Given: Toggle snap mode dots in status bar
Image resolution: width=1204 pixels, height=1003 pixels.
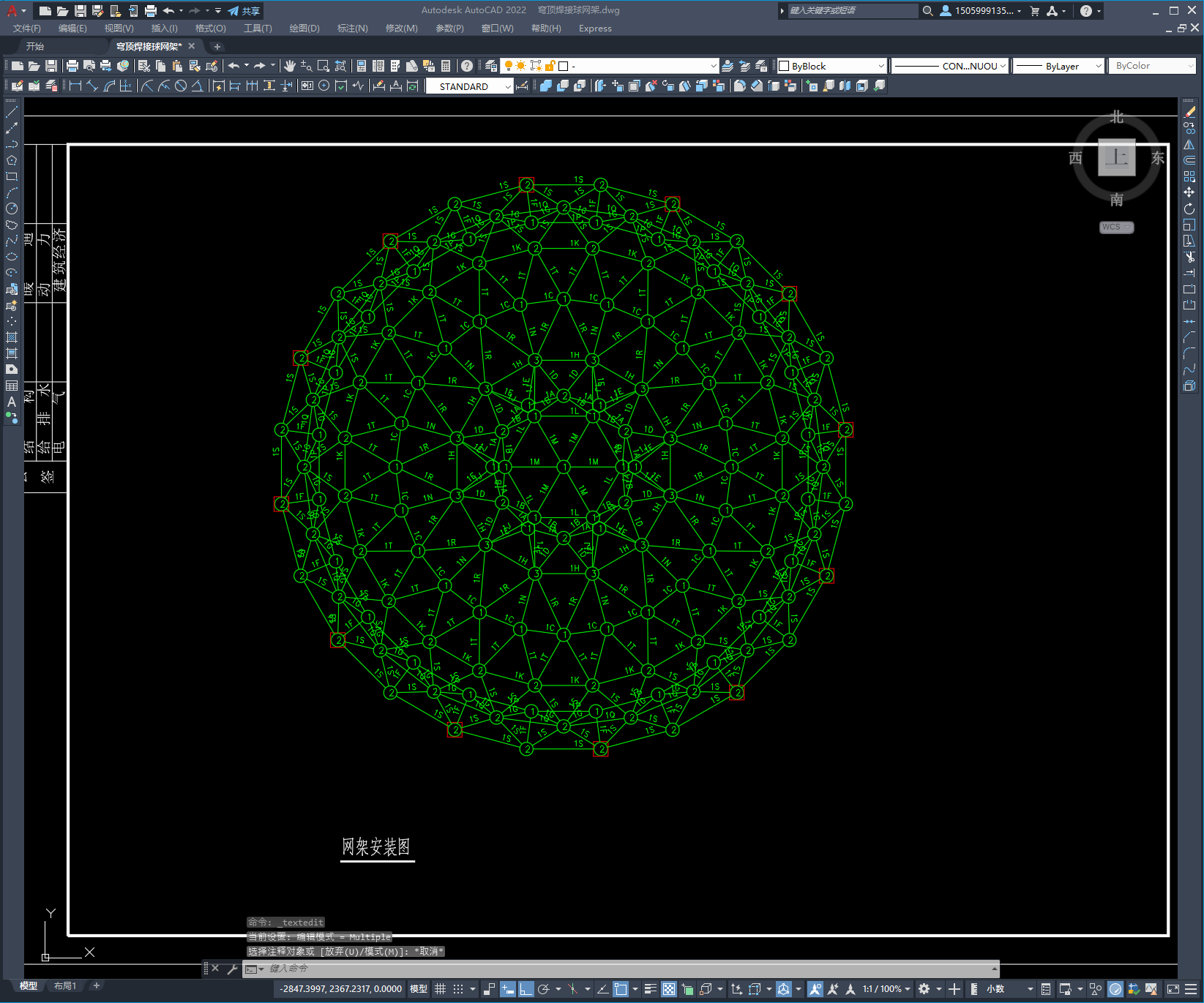Looking at the screenshot, I should click(458, 989).
